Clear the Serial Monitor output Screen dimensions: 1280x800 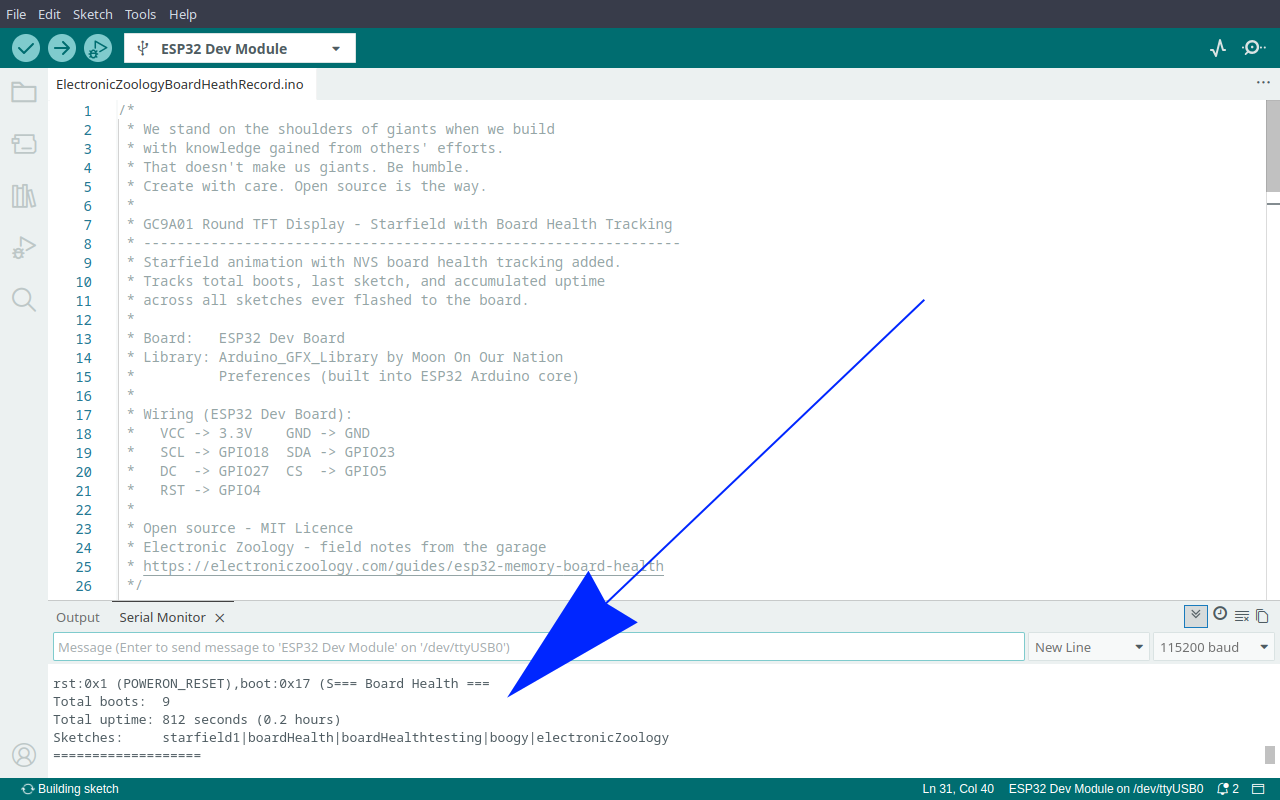click(x=1242, y=616)
